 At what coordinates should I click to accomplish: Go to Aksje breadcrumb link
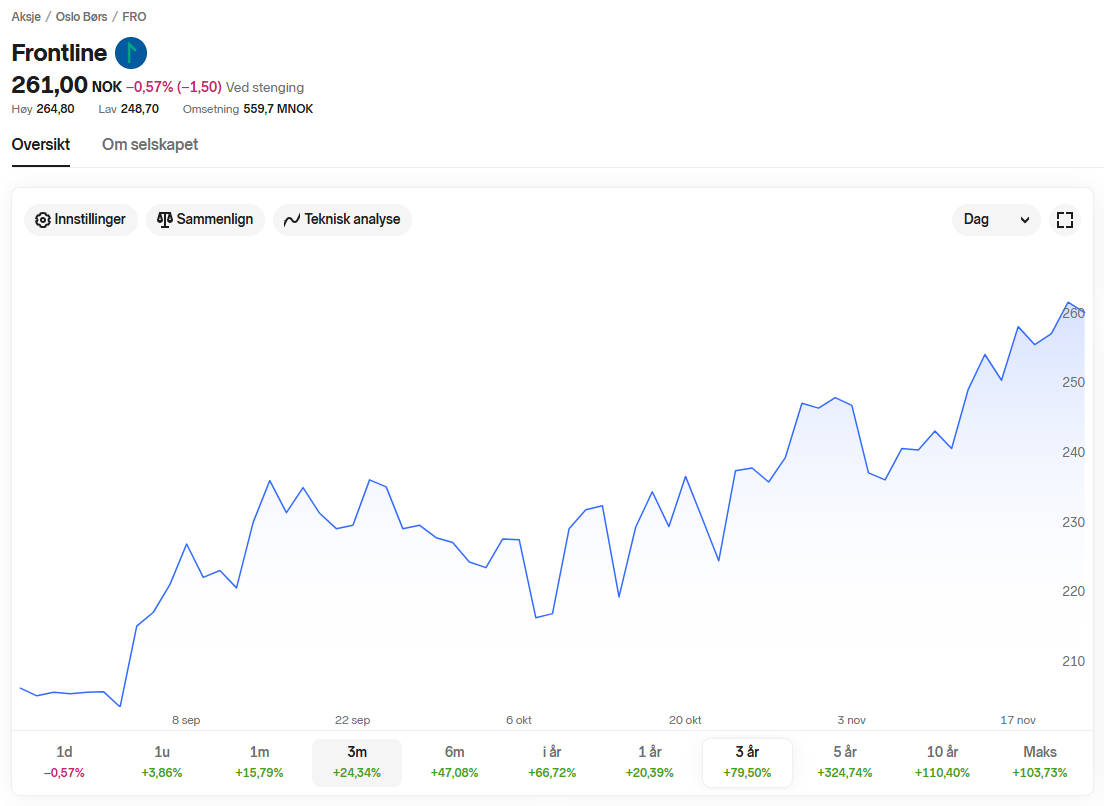[x=26, y=17]
